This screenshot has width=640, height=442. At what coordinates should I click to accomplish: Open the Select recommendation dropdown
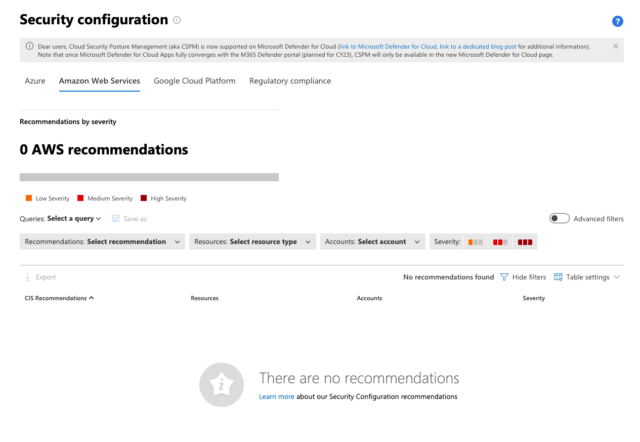(102, 242)
